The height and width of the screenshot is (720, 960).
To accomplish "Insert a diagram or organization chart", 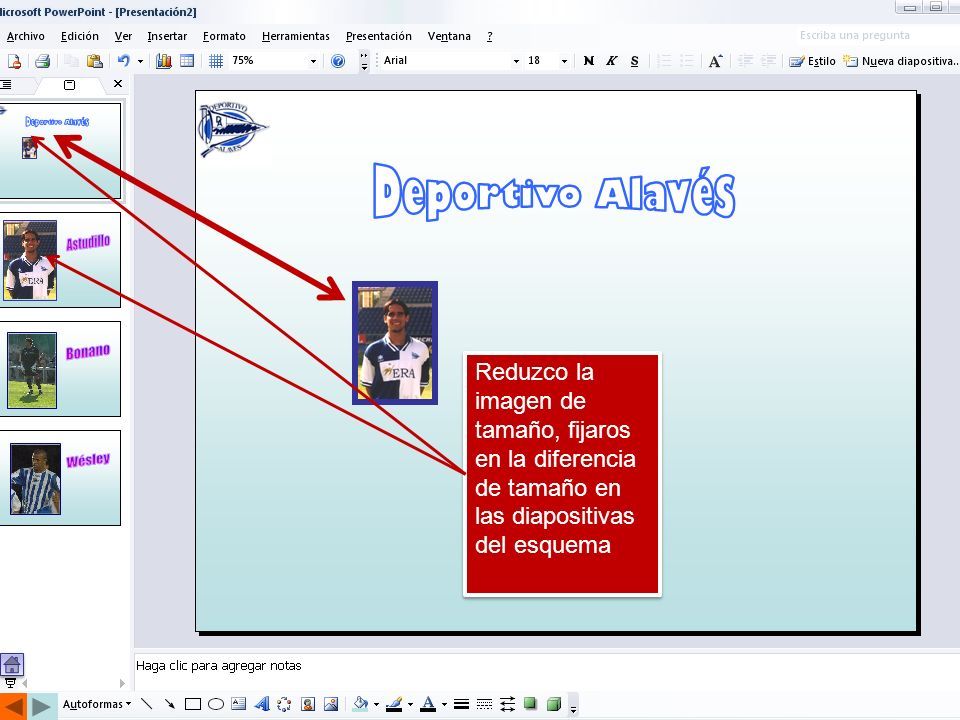I will (284, 704).
